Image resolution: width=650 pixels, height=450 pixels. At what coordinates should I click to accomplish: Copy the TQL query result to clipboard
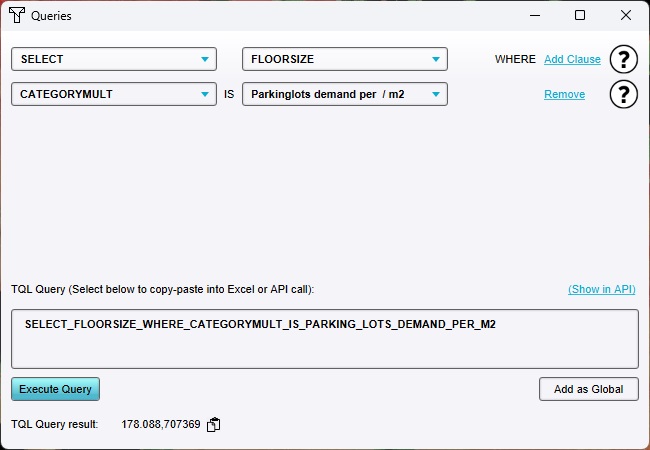pos(213,424)
